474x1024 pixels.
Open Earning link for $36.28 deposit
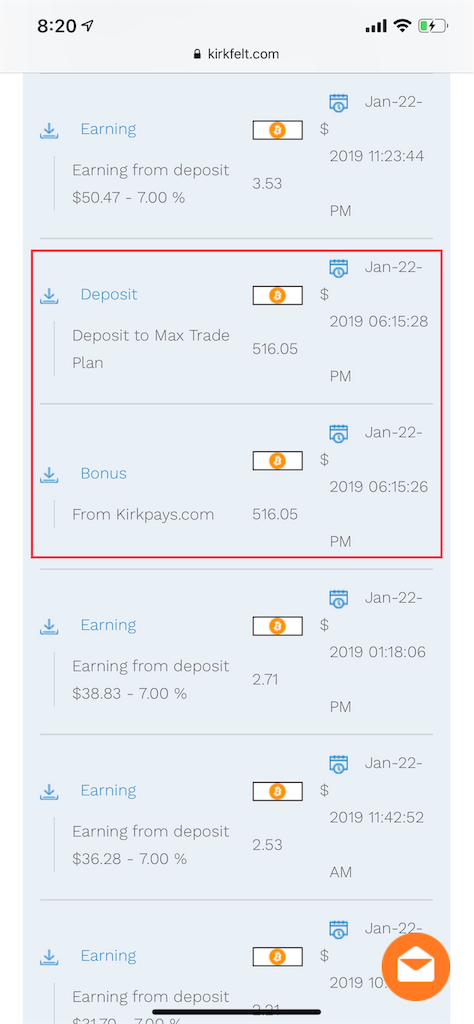pos(108,790)
